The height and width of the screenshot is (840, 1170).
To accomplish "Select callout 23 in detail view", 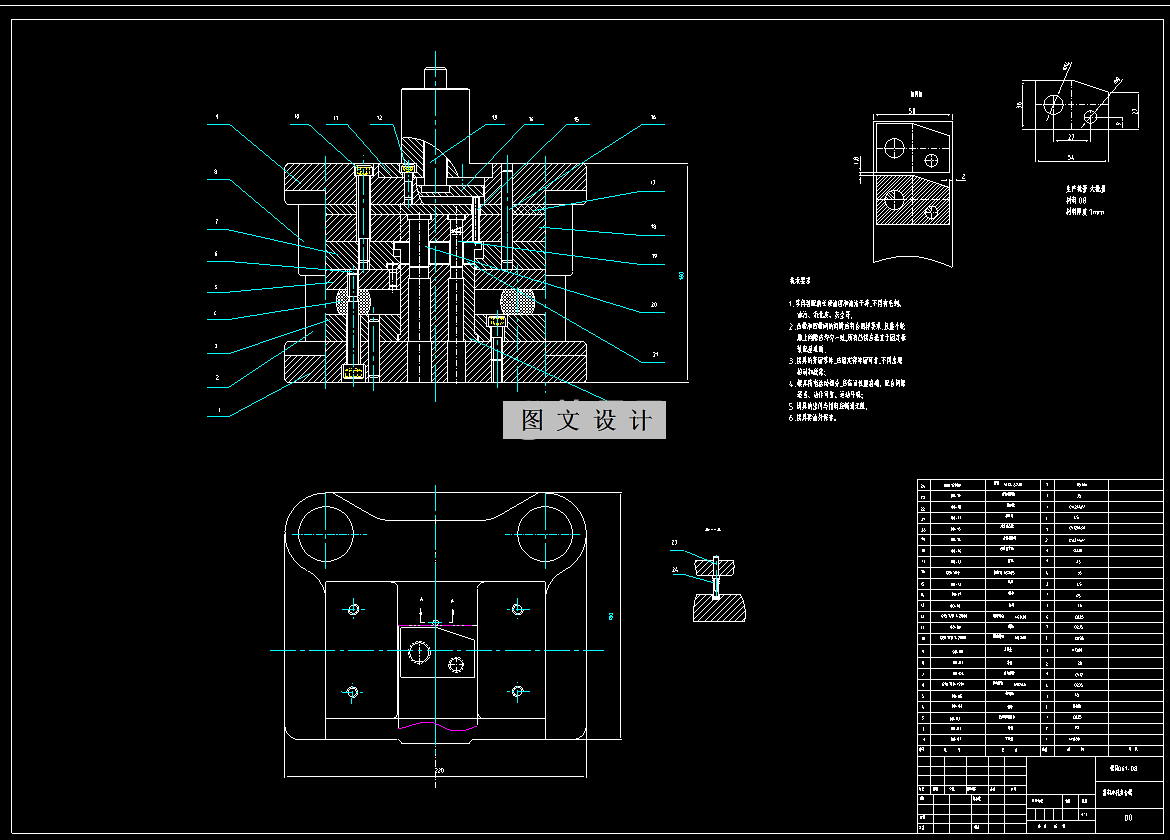I will [x=675, y=542].
